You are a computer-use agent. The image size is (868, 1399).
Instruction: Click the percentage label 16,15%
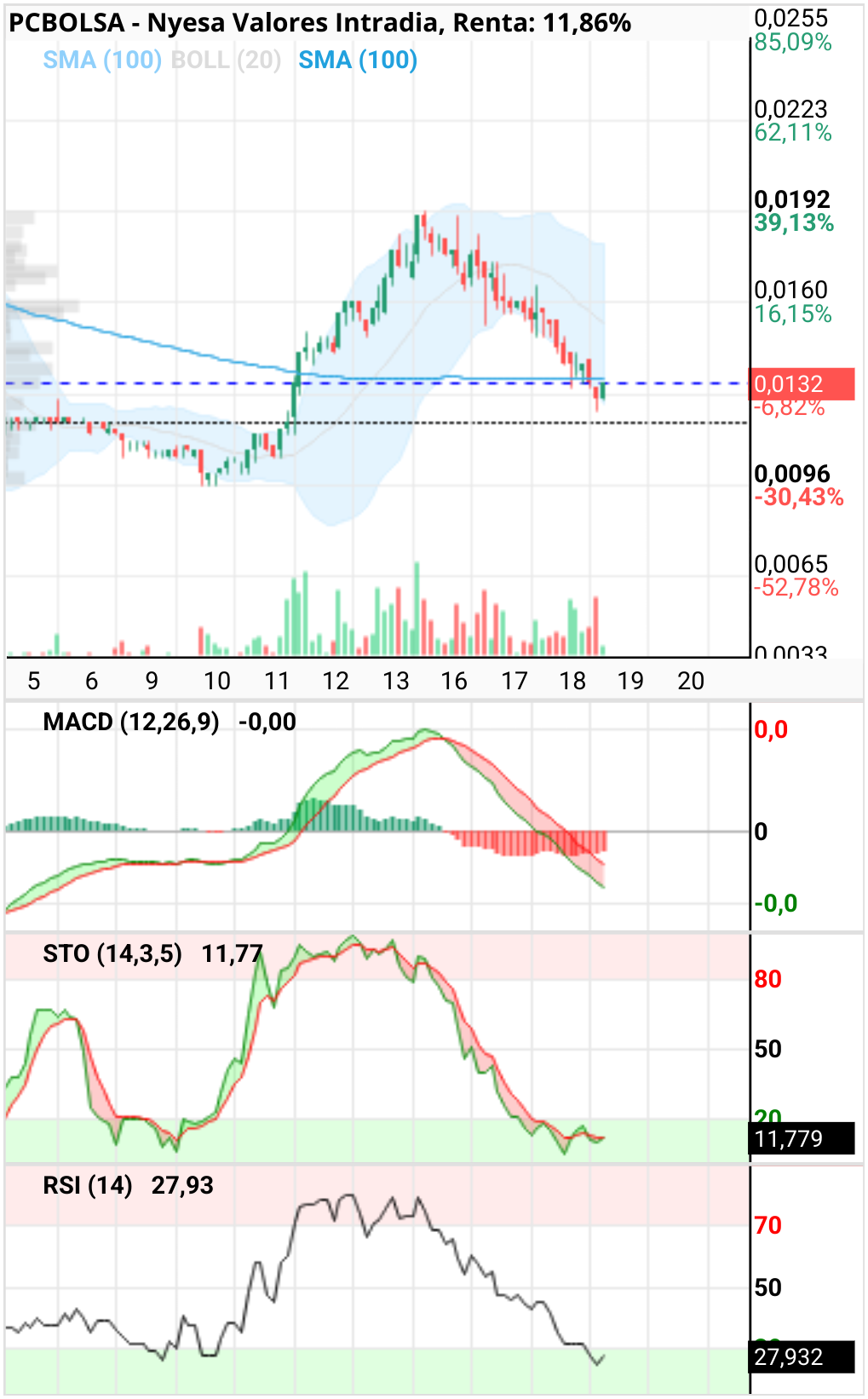(792, 314)
